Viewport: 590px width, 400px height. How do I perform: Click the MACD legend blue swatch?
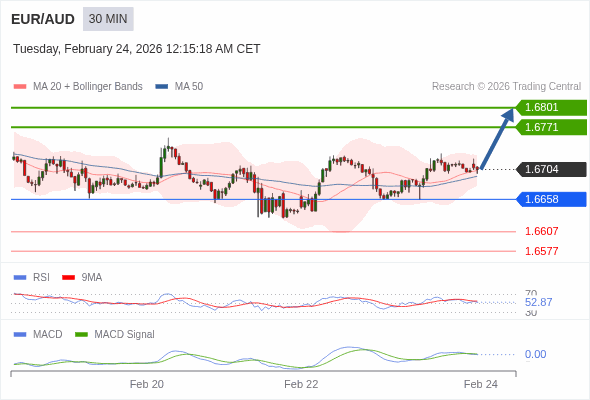(20, 335)
